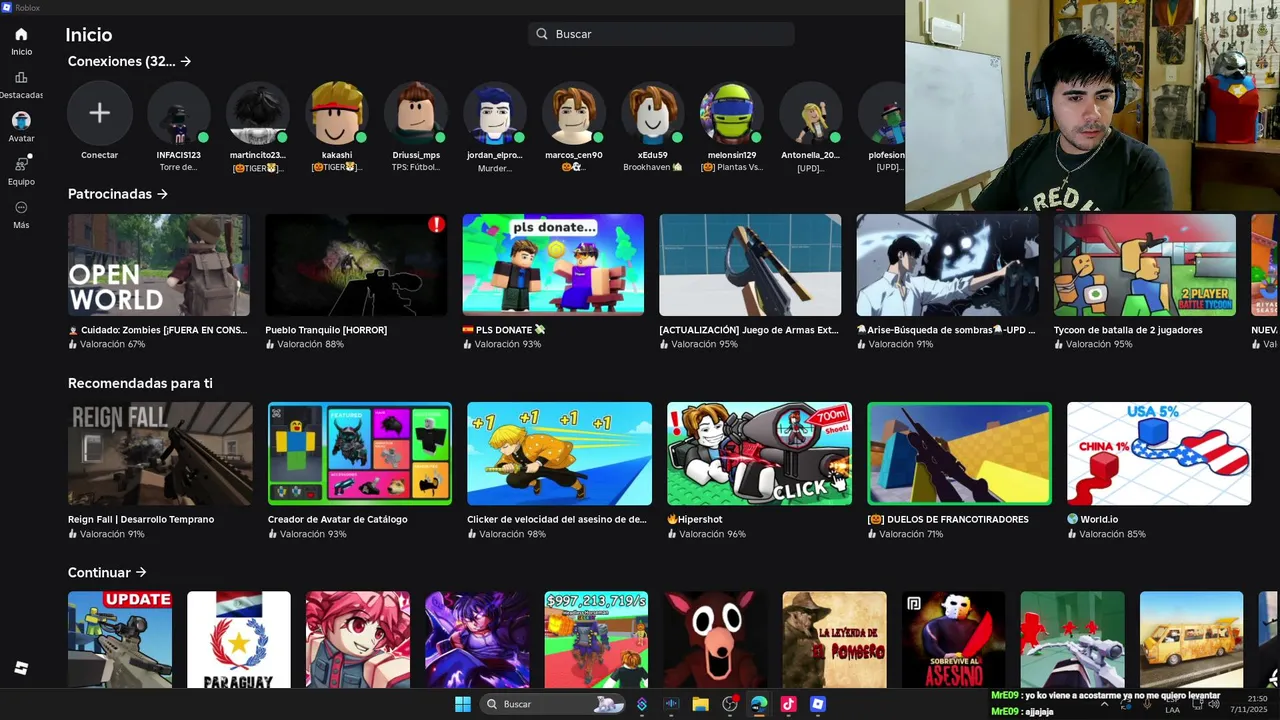This screenshot has width=1280, height=720.
Task: Open the Windows Start menu
Action: click(x=463, y=704)
